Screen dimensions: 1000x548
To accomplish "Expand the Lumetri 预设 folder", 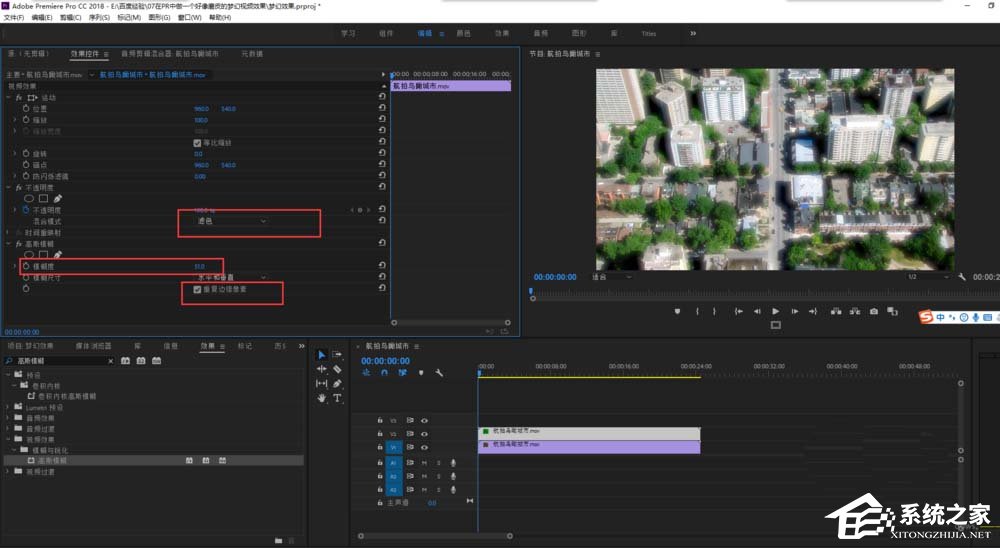I will pyautogui.click(x=9, y=408).
